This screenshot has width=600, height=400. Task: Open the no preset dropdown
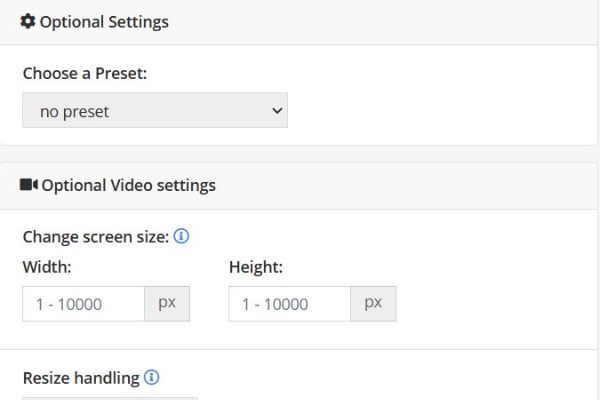coord(155,110)
